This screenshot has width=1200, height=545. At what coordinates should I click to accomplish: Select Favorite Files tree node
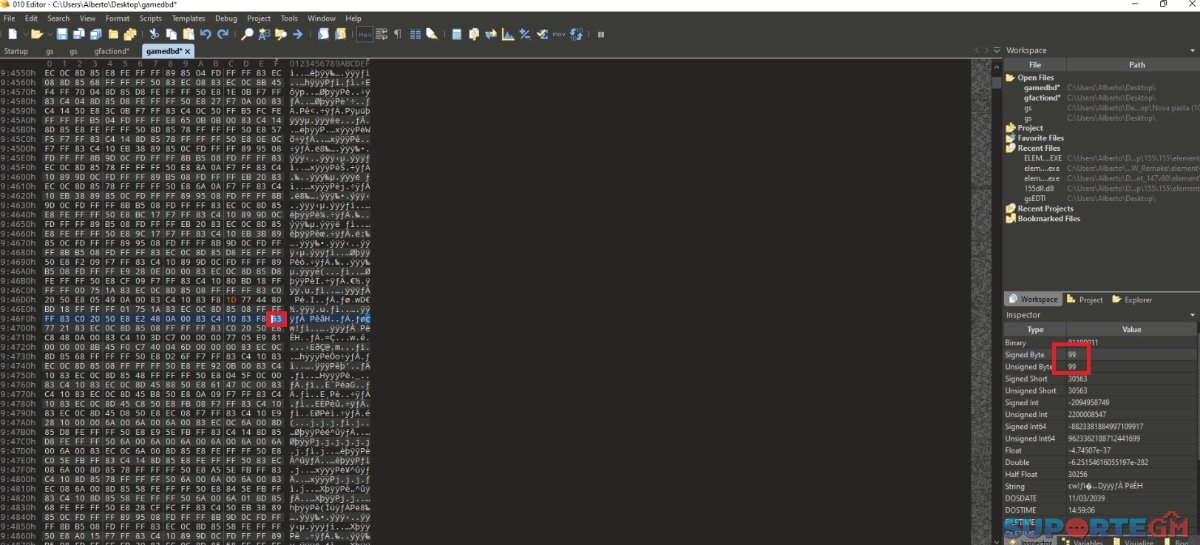point(1041,138)
